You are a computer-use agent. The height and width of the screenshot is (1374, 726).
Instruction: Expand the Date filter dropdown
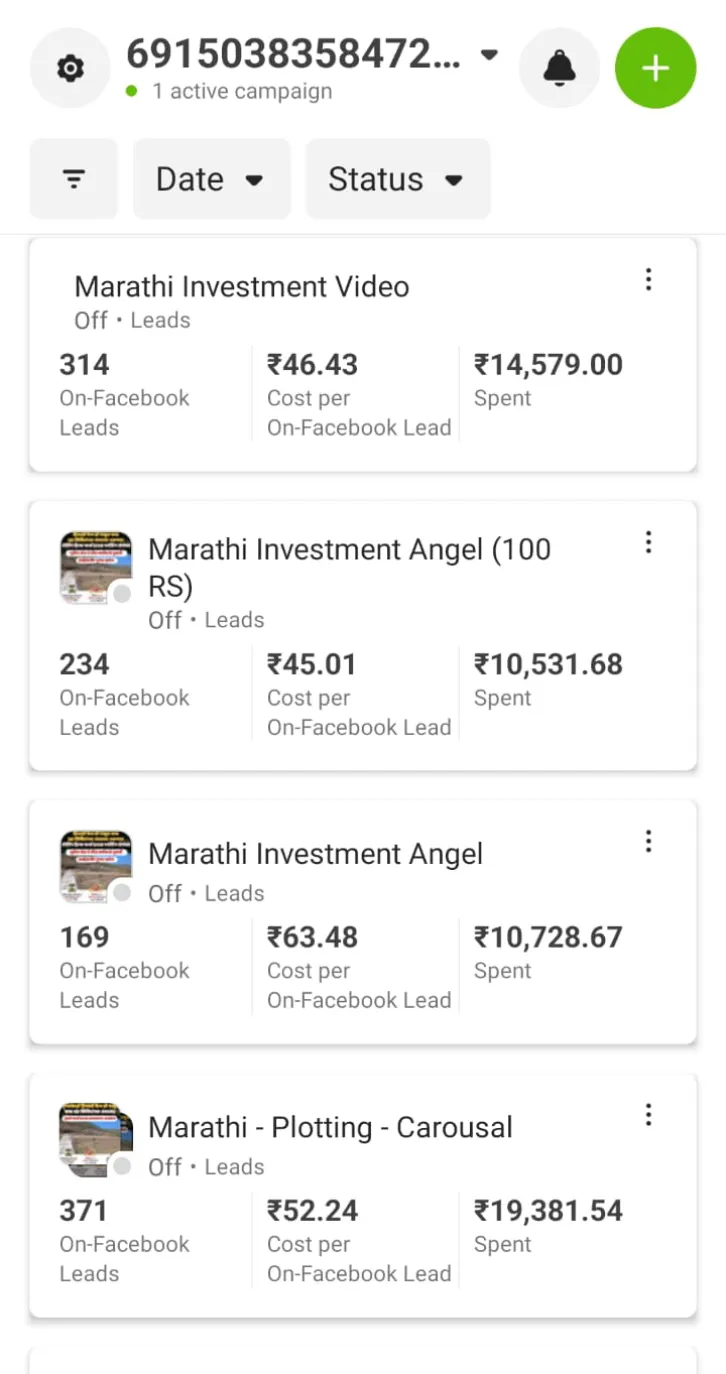(211, 179)
